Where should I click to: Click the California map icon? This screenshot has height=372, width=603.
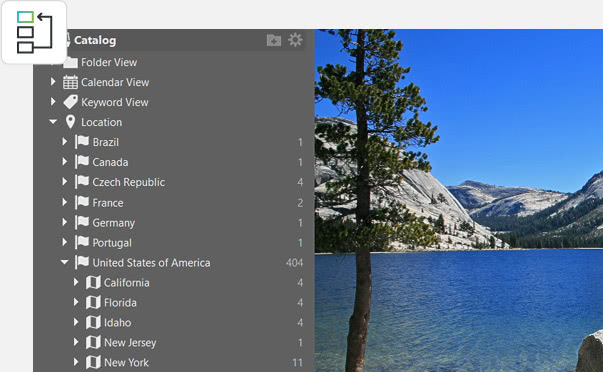93,282
